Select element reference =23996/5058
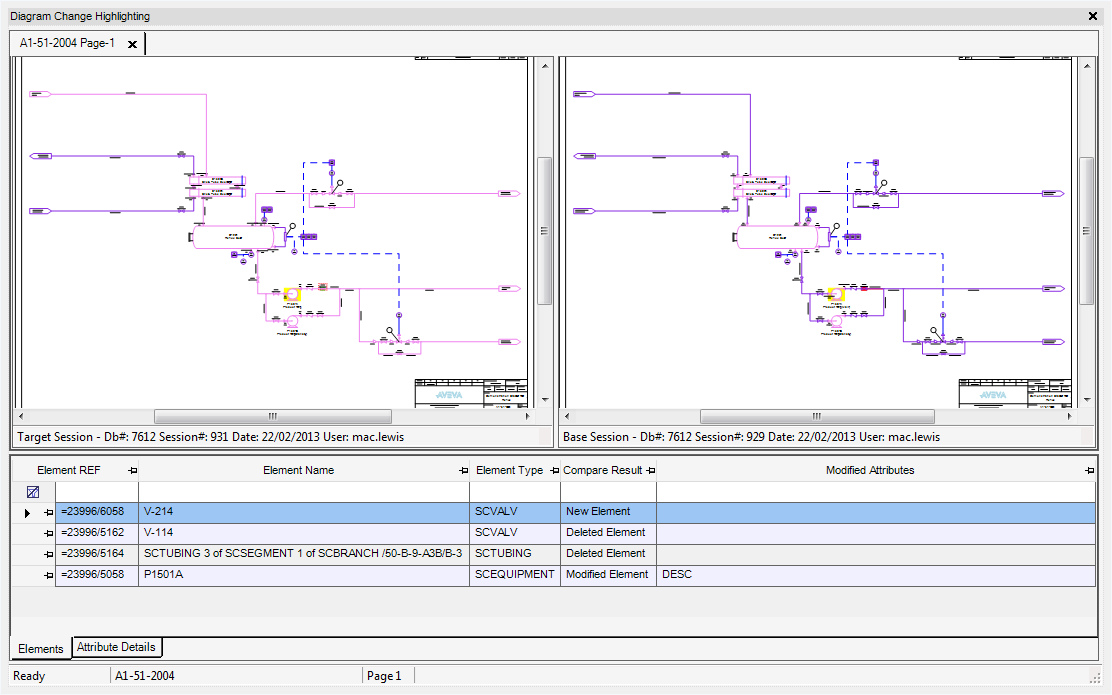1112x695 pixels. (97, 574)
